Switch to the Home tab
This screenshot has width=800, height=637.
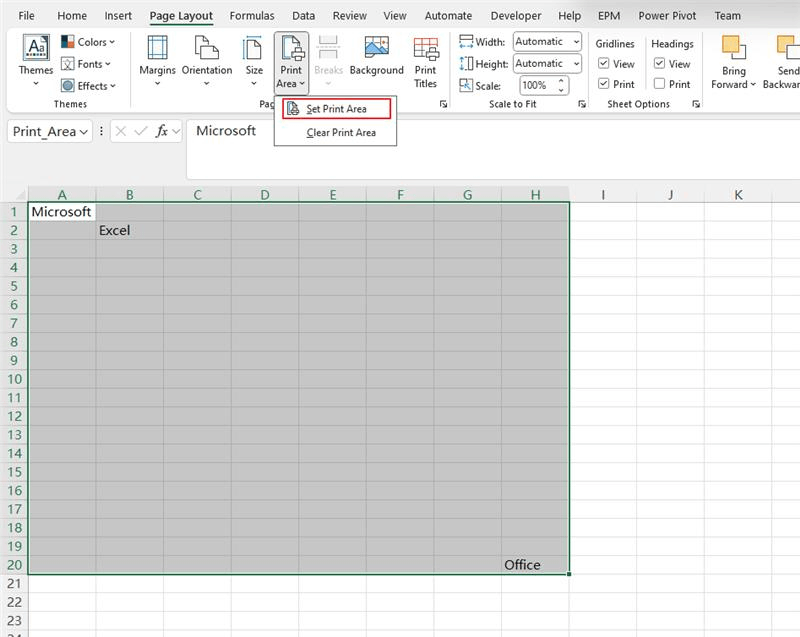(x=72, y=16)
